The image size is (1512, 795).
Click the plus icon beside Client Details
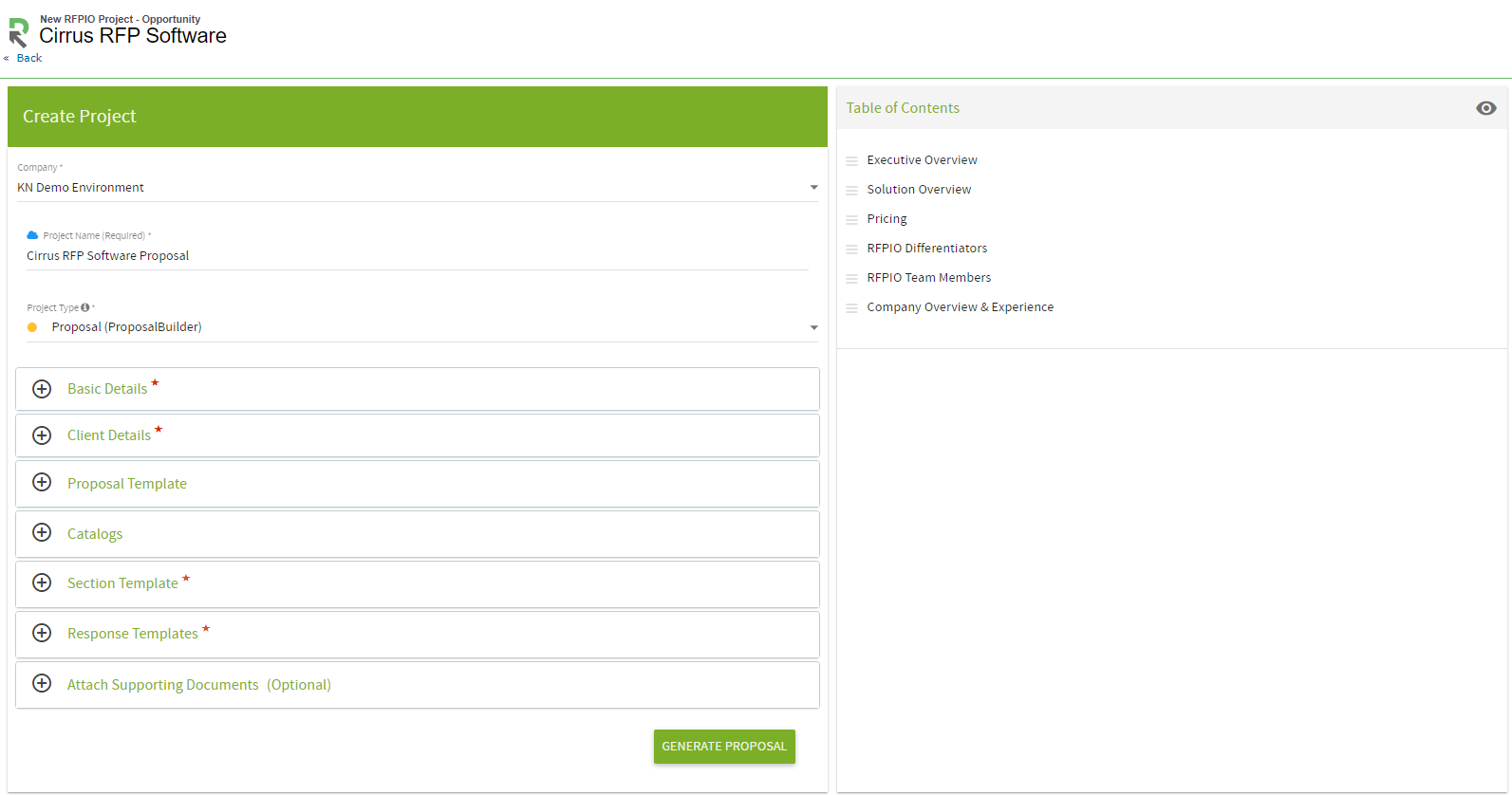42,435
